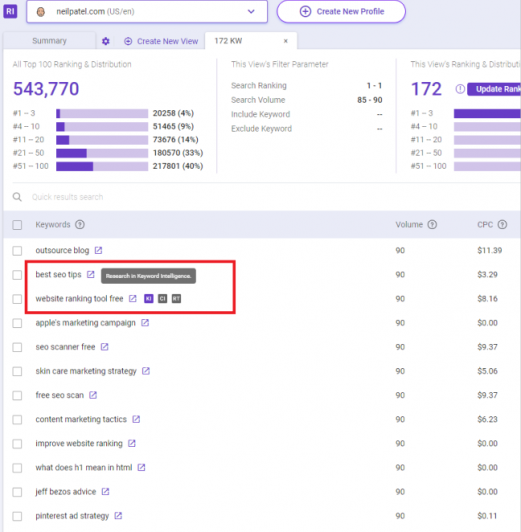Check the 'free seo scan' checkbox
The width and height of the screenshot is (521, 532).
(17, 395)
